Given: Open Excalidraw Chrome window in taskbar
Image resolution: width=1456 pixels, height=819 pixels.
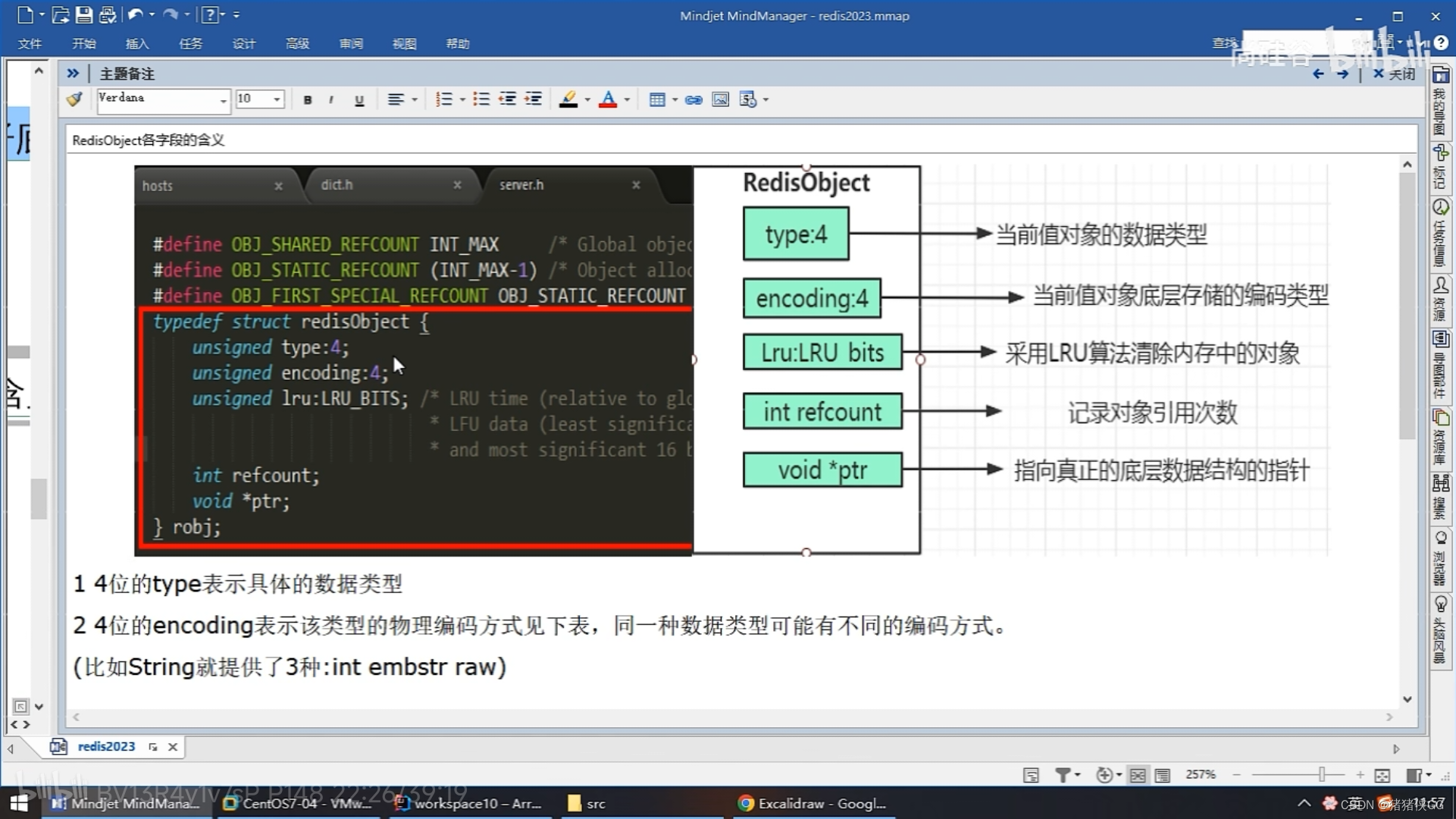Looking at the screenshot, I should (x=813, y=803).
